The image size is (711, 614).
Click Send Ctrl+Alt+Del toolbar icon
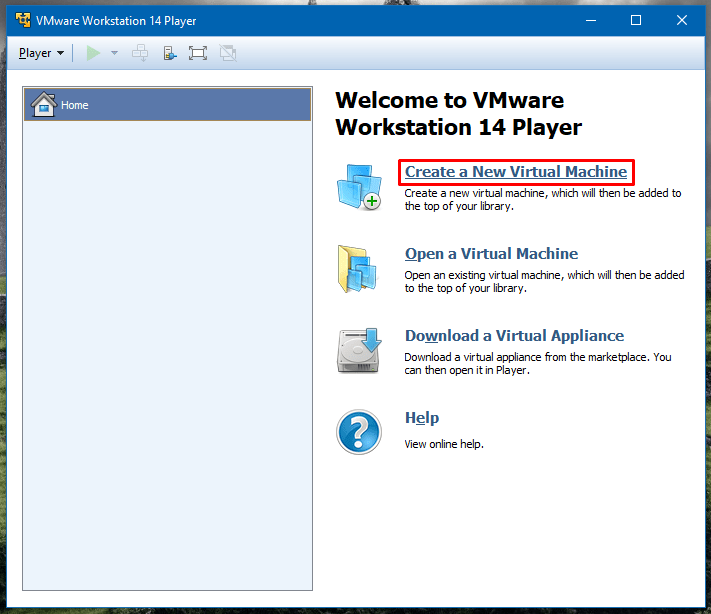(x=140, y=53)
